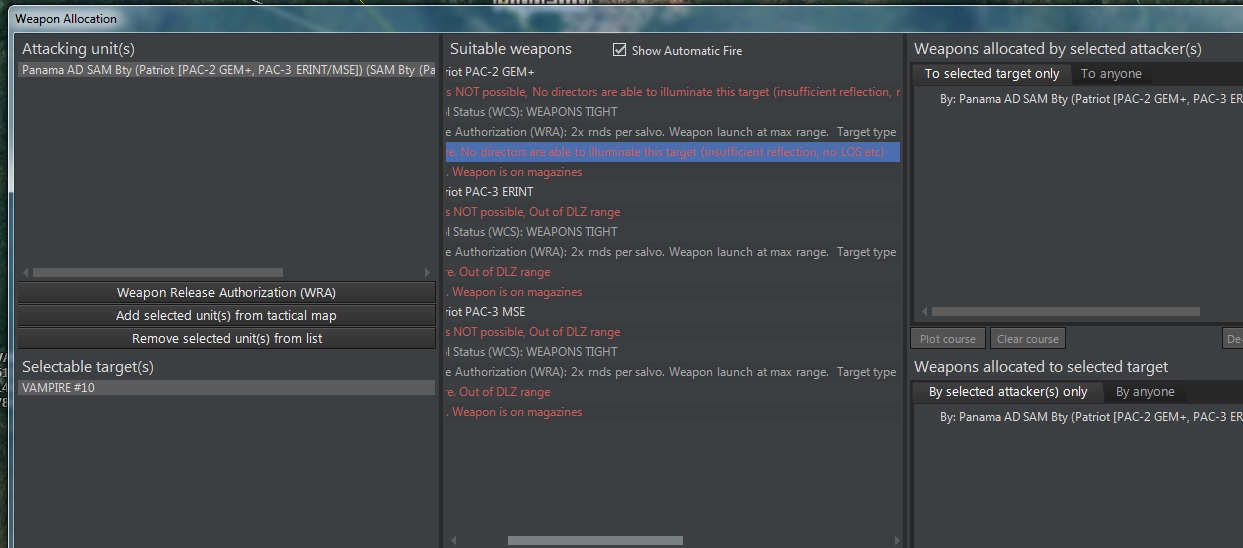Click left scroll arrow in allocated by attacker panel
The height and width of the screenshot is (548, 1243).
pyautogui.click(x=923, y=312)
